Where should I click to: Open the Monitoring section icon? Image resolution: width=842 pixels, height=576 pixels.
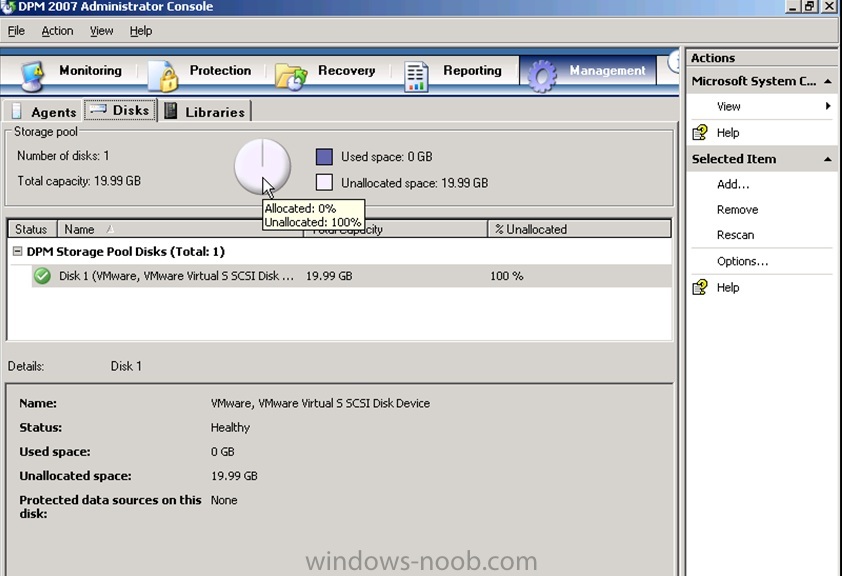click(33, 76)
